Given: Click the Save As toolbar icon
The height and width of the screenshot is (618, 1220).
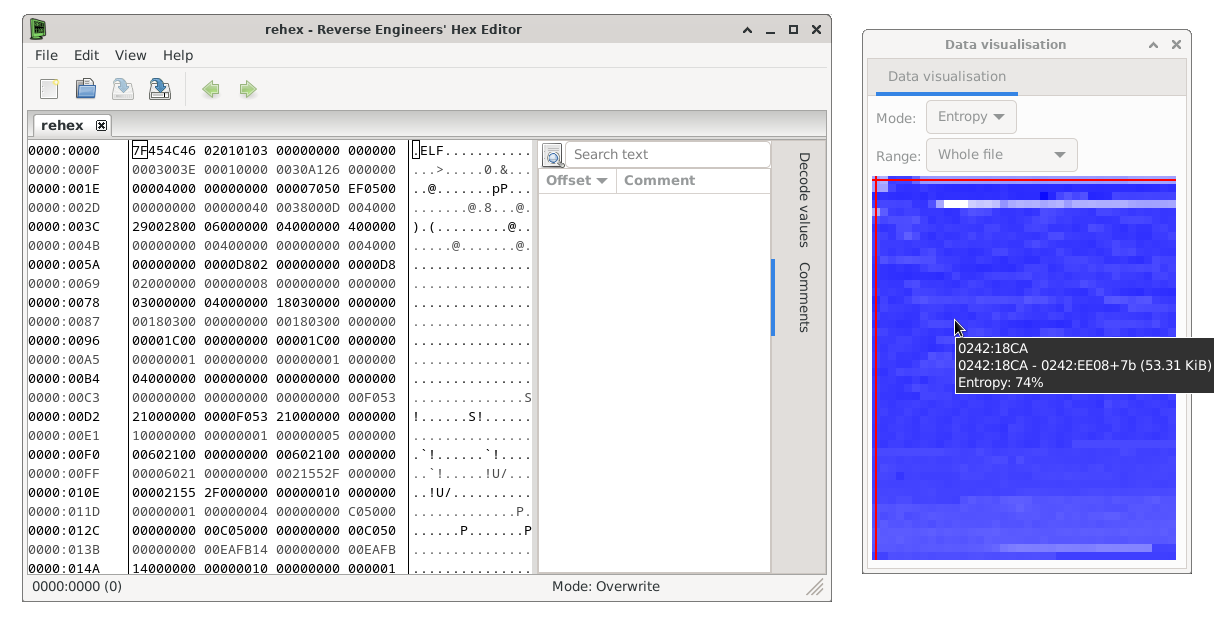Looking at the screenshot, I should (160, 89).
